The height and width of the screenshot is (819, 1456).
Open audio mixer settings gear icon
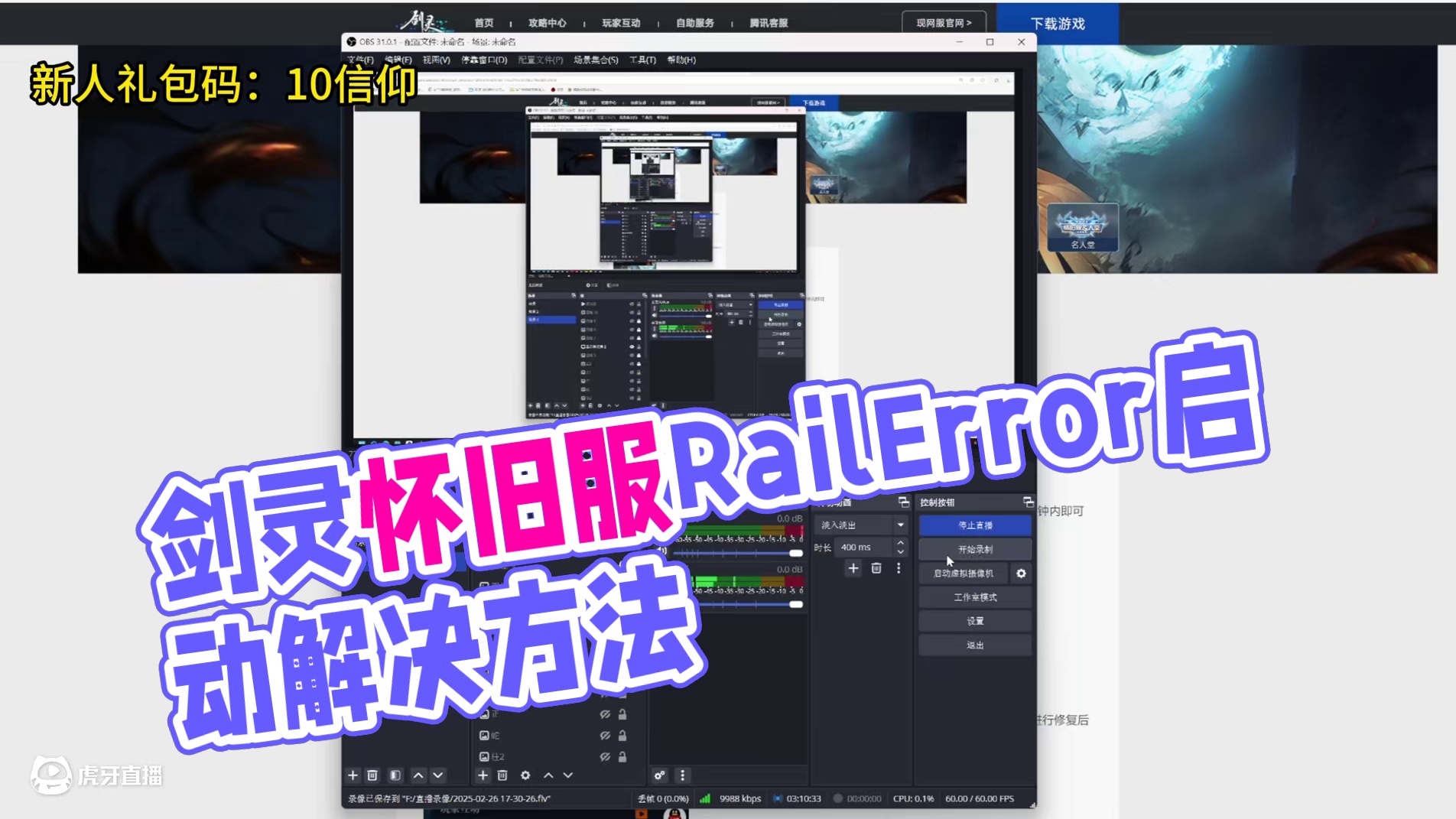[x=661, y=775]
